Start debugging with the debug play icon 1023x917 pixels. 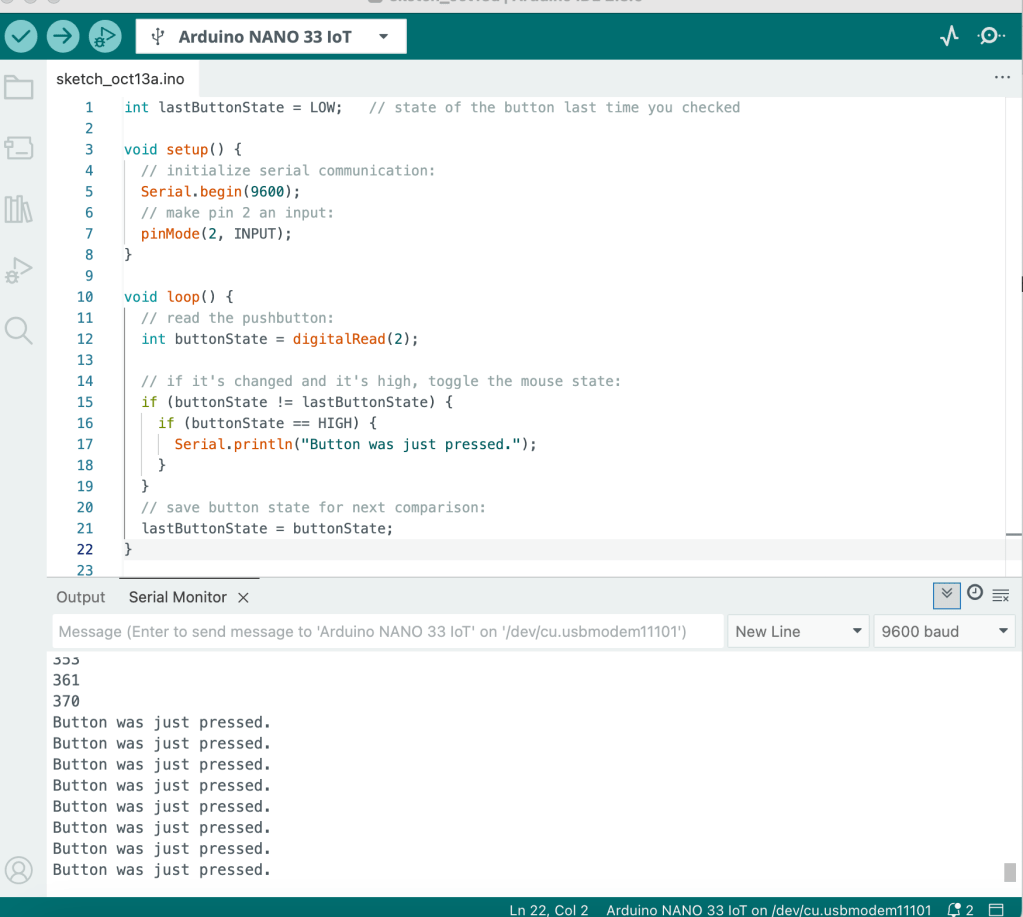(x=104, y=37)
